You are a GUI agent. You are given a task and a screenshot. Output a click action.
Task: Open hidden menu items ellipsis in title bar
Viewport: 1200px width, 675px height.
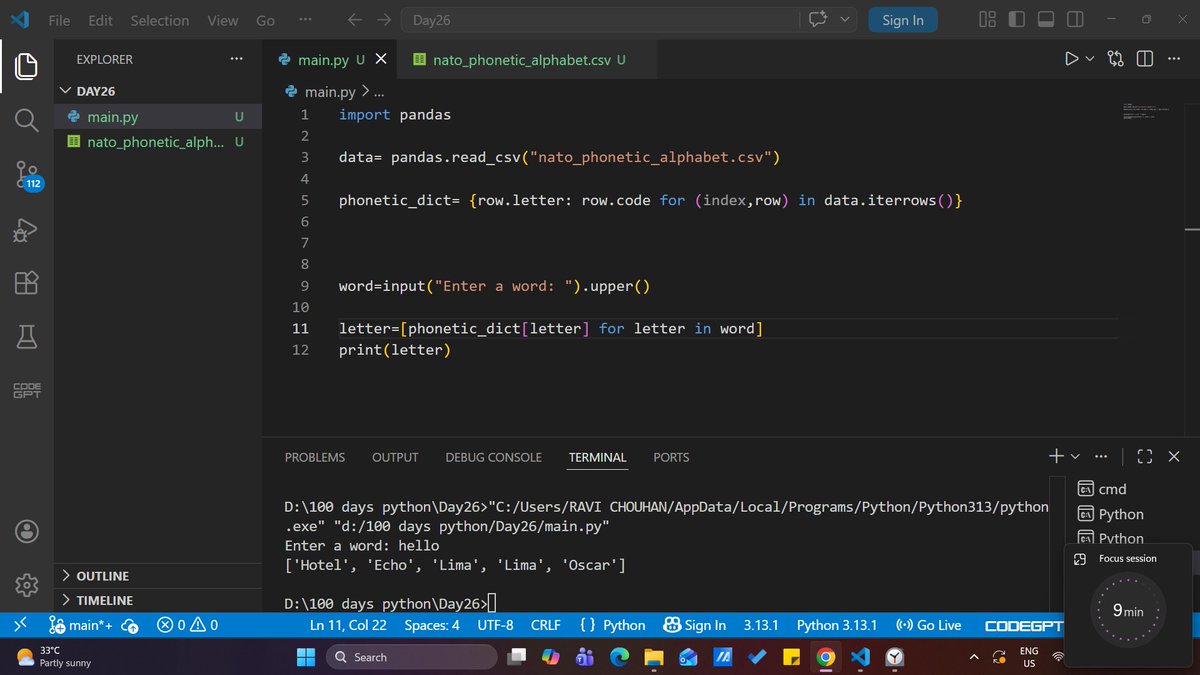305,20
